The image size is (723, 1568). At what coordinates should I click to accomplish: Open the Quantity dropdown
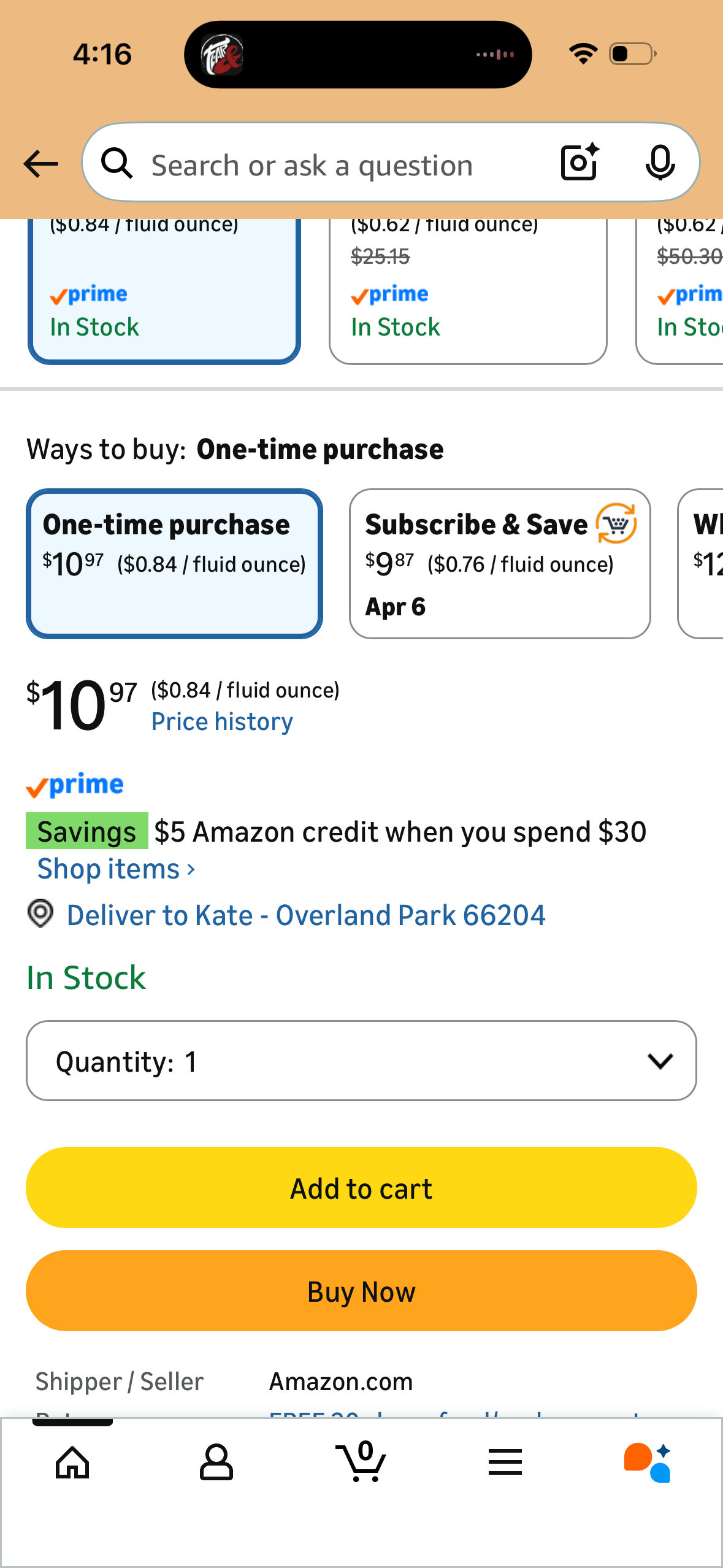(x=361, y=1061)
